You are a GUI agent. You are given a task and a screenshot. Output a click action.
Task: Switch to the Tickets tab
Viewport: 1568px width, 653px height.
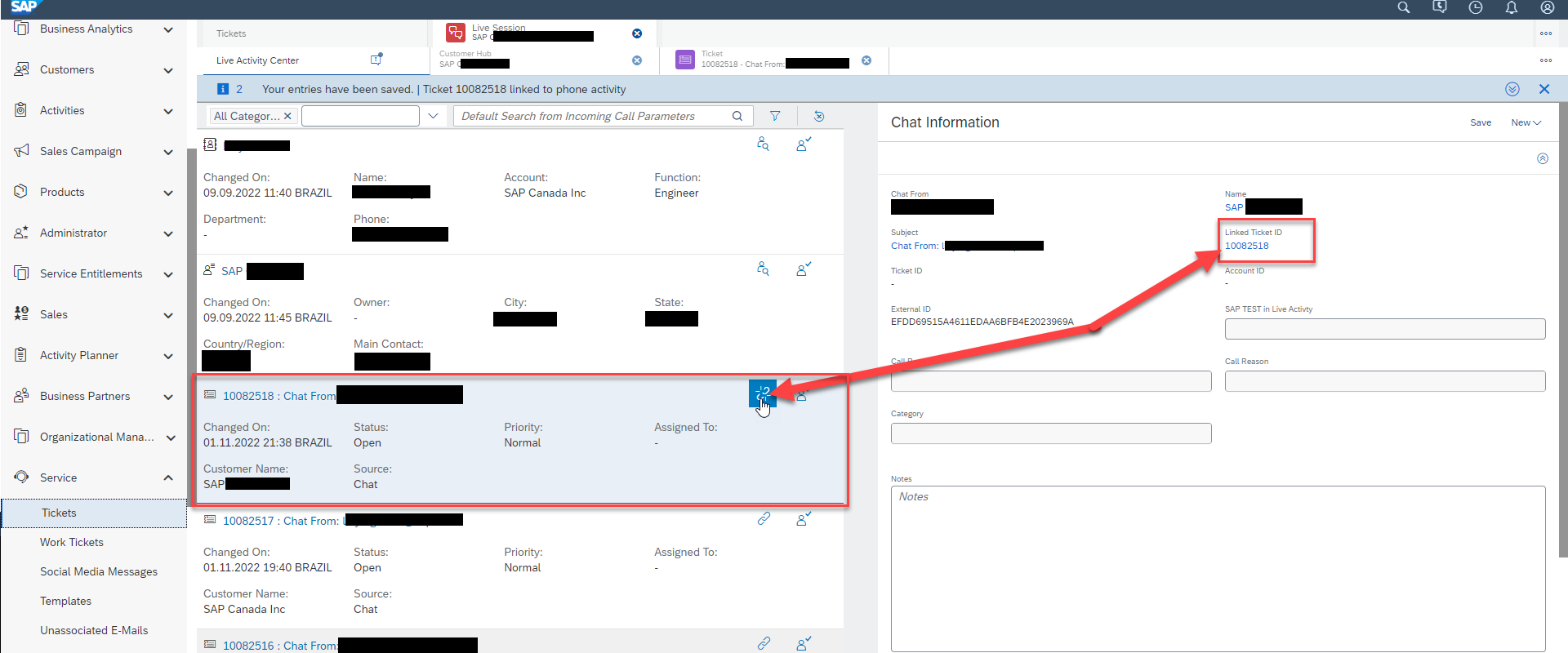tap(231, 33)
